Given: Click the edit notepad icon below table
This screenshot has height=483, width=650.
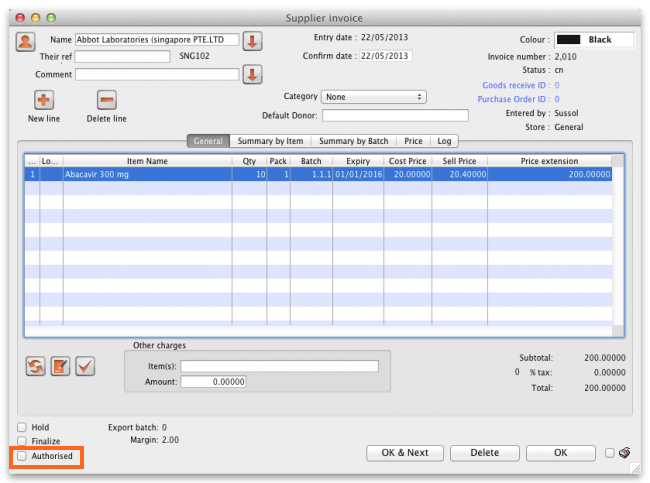Looking at the screenshot, I should click(x=60, y=366).
